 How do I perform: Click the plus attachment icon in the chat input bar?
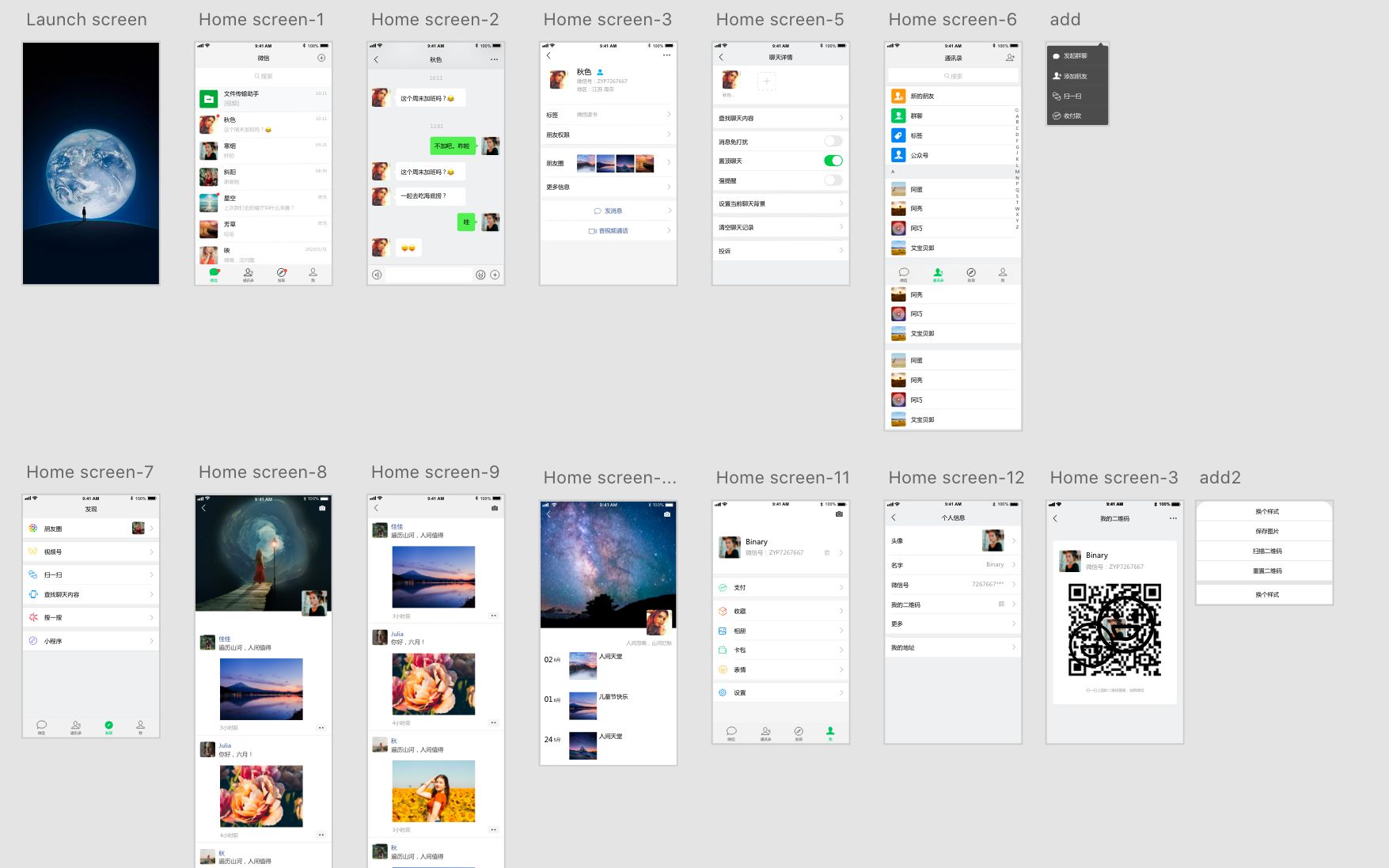[495, 275]
